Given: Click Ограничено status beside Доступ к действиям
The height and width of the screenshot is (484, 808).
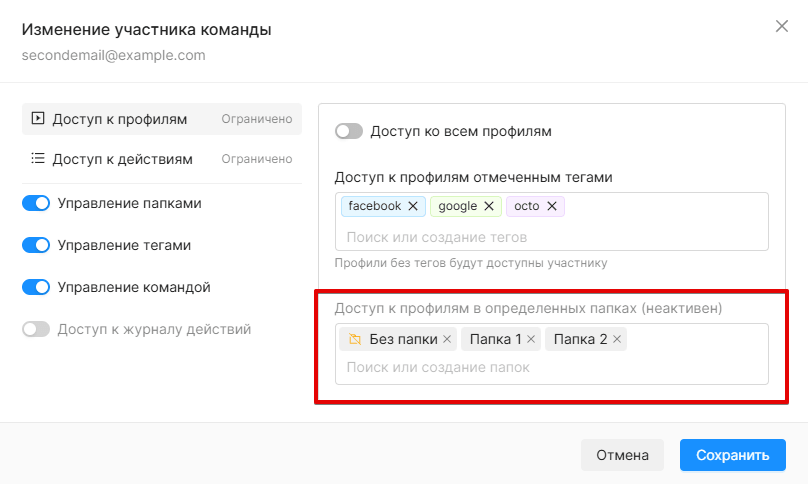Looking at the screenshot, I should point(257,159).
